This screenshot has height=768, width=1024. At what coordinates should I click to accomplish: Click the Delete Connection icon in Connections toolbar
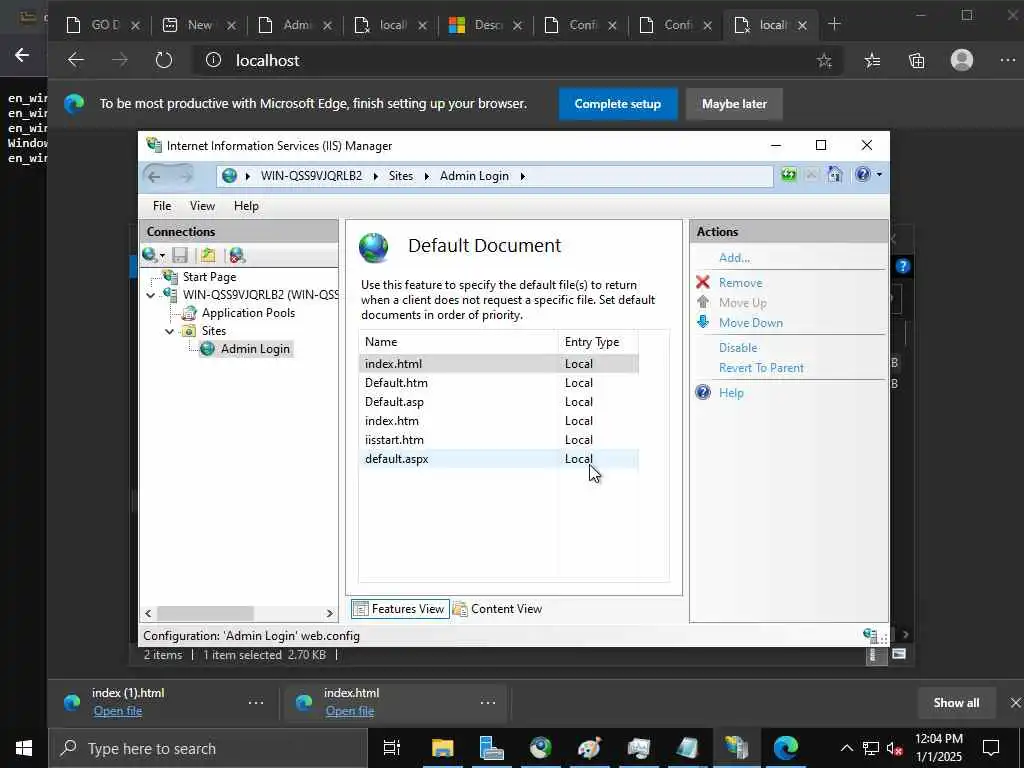(237, 255)
